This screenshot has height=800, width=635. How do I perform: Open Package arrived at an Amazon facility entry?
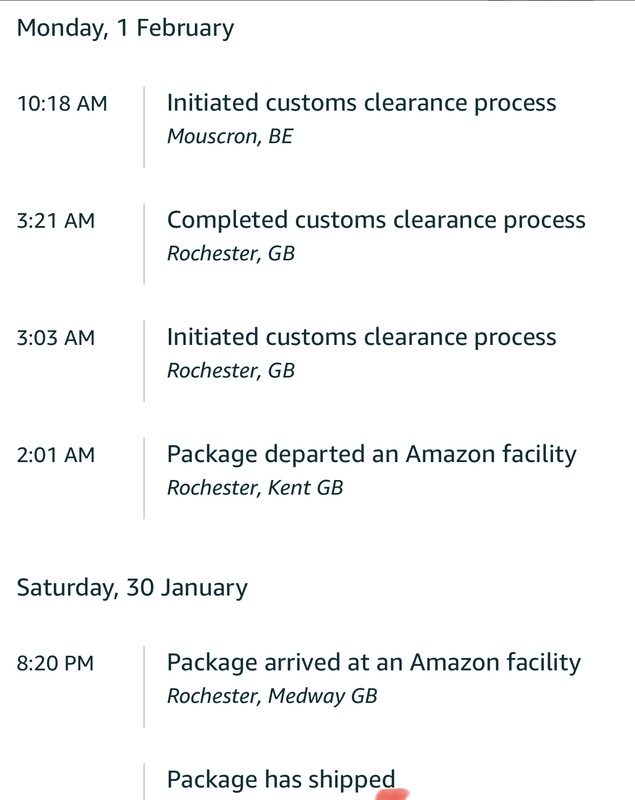(x=373, y=662)
